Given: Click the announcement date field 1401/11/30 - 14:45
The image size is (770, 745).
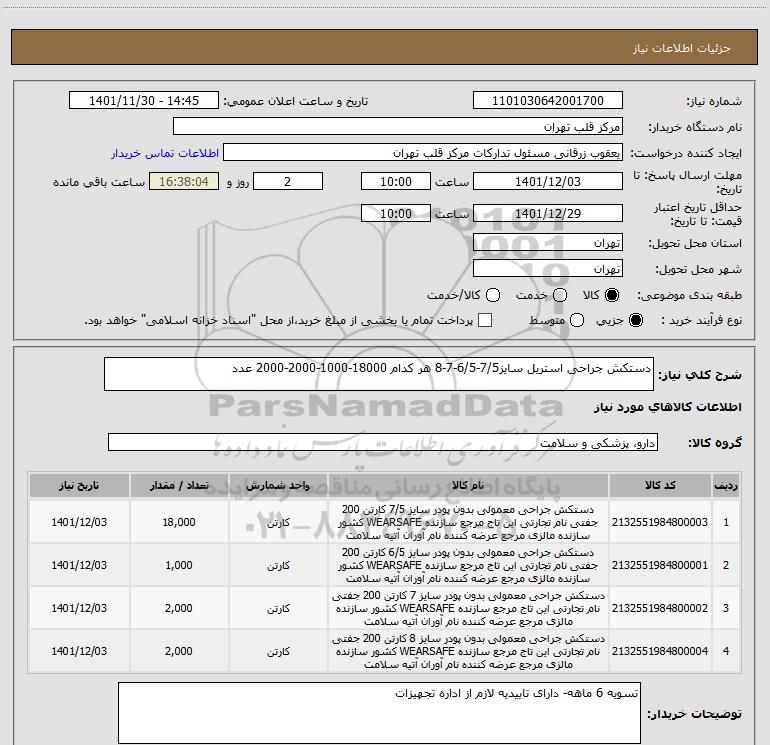Looking at the screenshot, I should pyautogui.click(x=144, y=101).
